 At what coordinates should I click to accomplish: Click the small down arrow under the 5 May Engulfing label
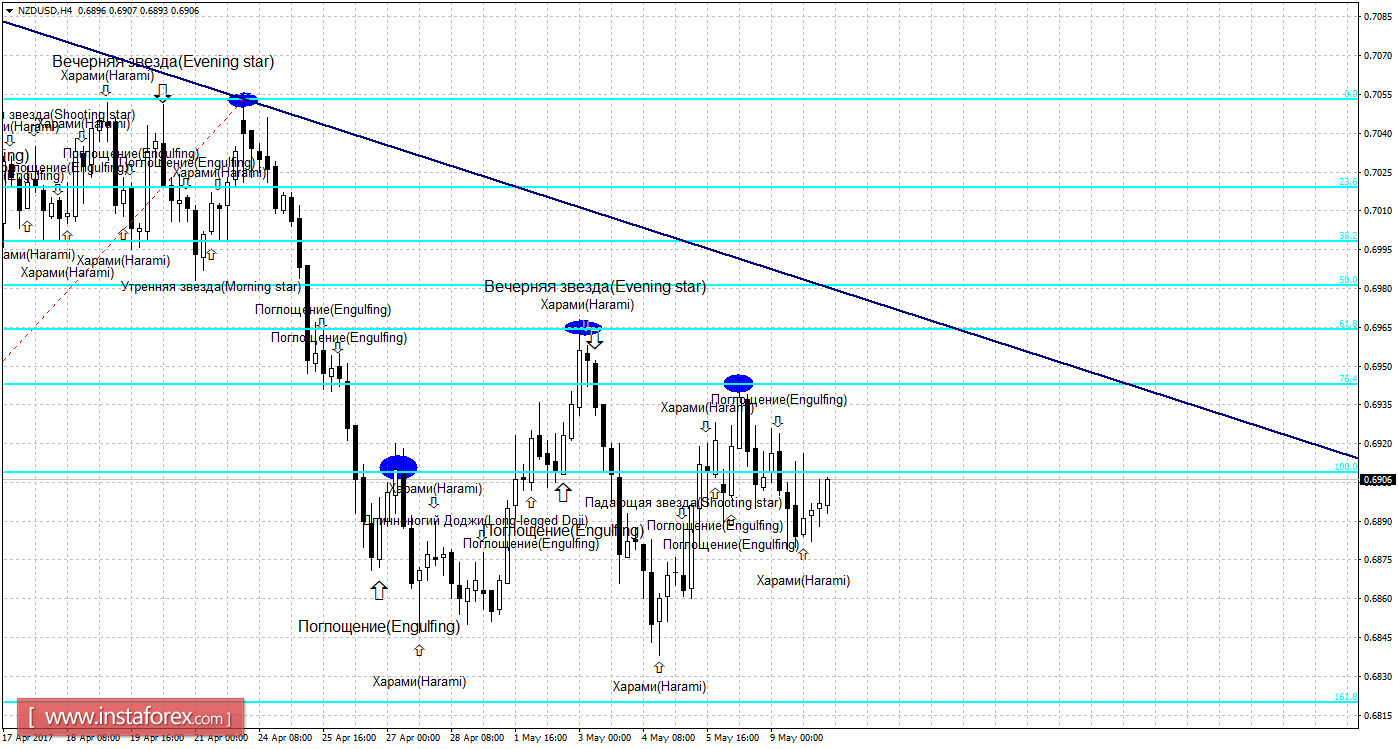[x=777, y=421]
